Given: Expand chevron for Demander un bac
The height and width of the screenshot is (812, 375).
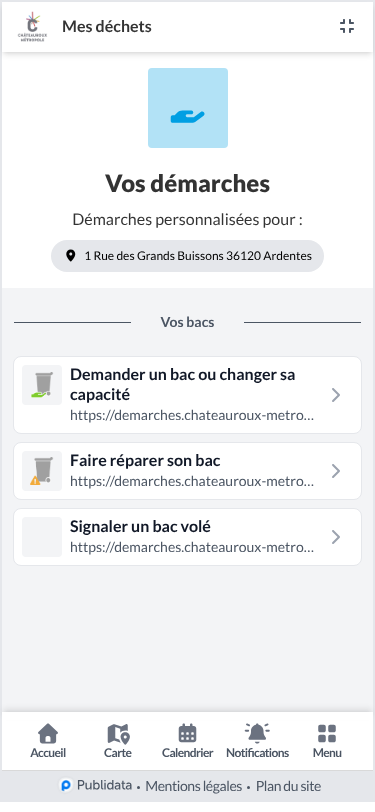Looking at the screenshot, I should [336, 395].
